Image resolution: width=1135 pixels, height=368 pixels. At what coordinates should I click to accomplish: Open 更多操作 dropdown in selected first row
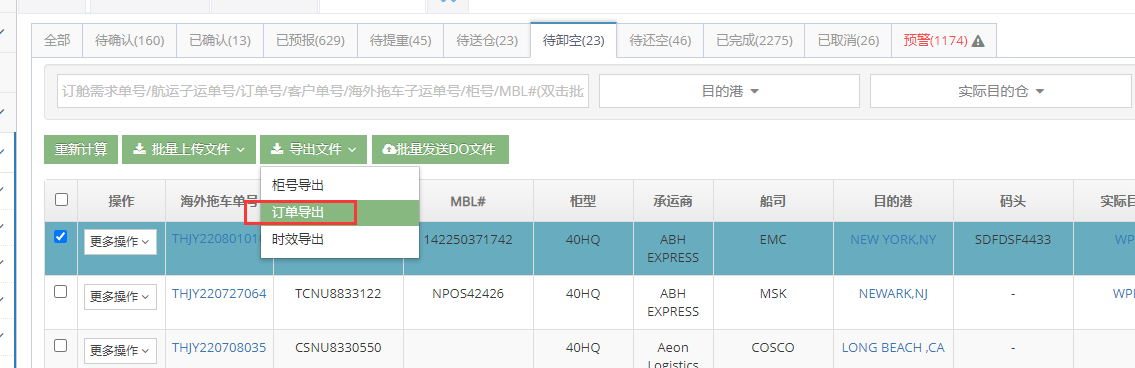[120, 243]
